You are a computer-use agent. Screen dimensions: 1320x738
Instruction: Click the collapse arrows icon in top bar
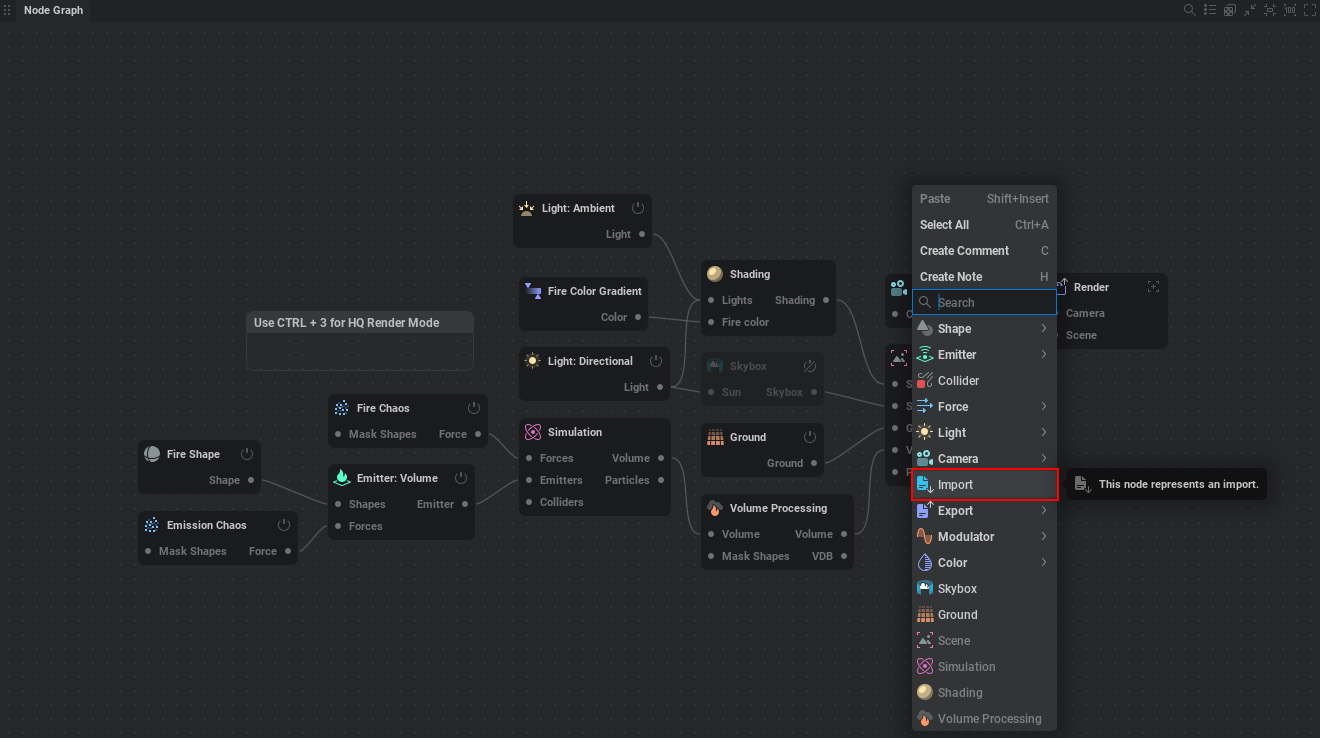1250,10
